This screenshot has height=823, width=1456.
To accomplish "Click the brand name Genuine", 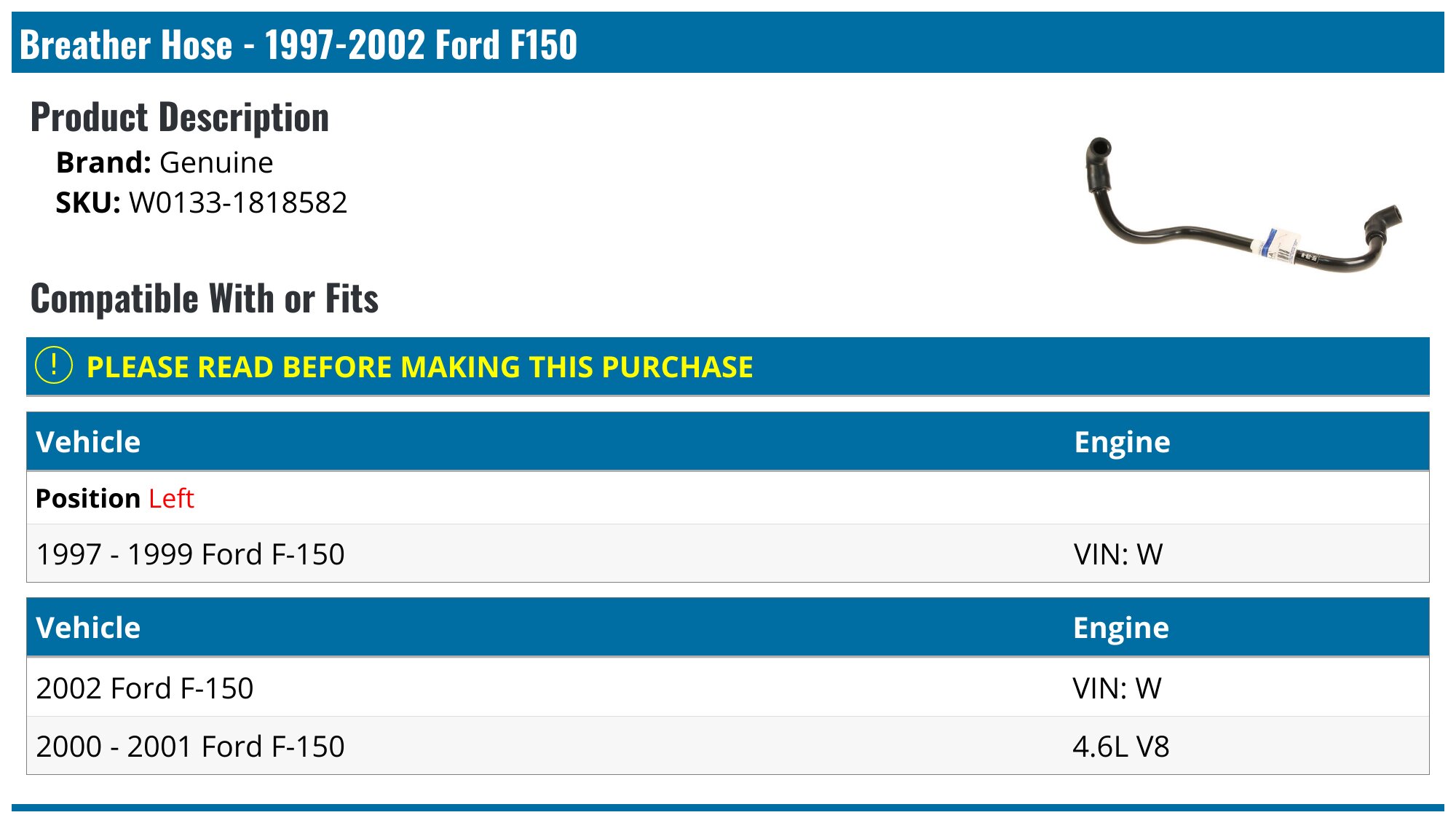I will [216, 162].
